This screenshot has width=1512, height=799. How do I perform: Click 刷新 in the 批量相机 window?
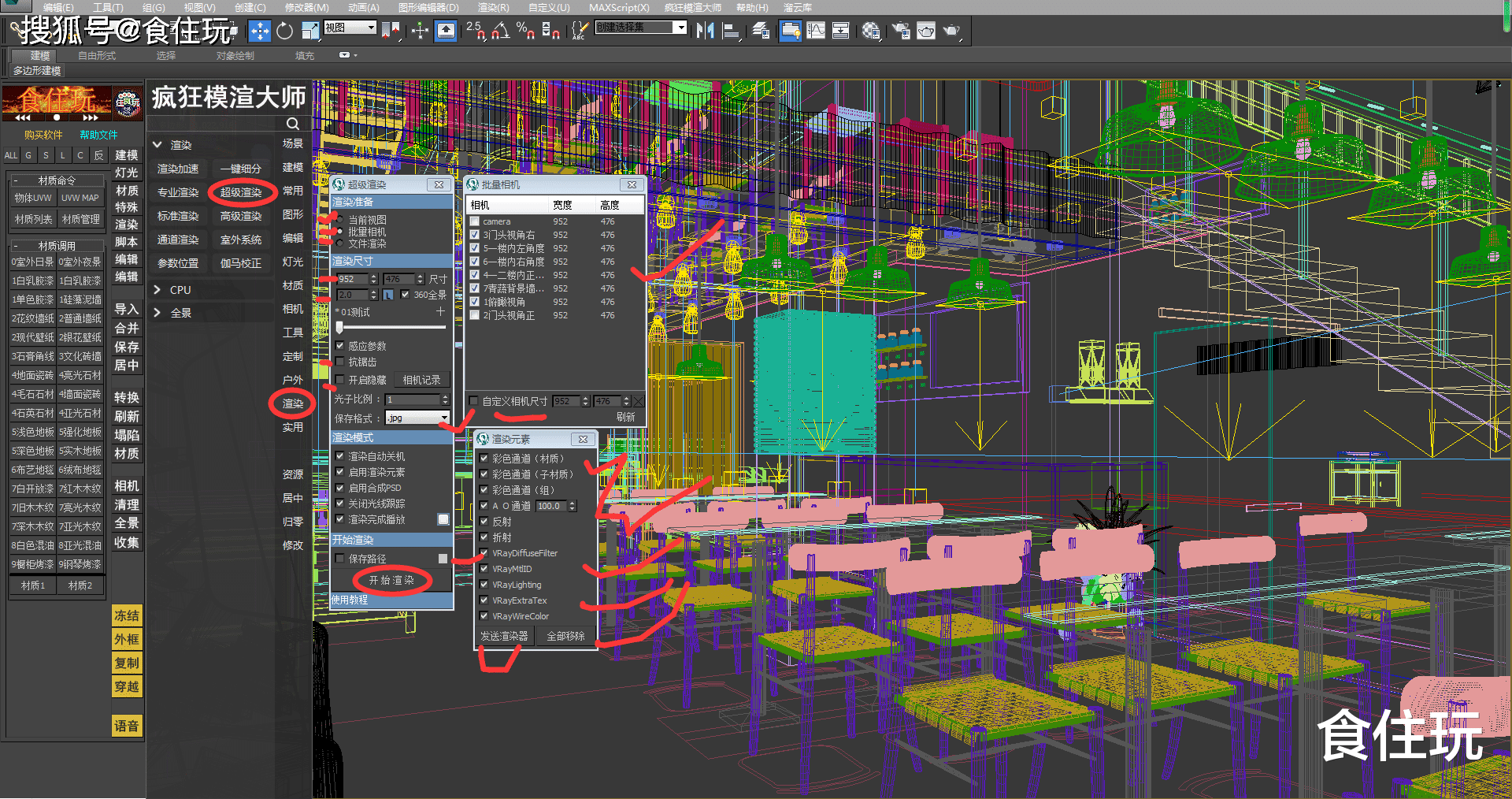pos(625,417)
